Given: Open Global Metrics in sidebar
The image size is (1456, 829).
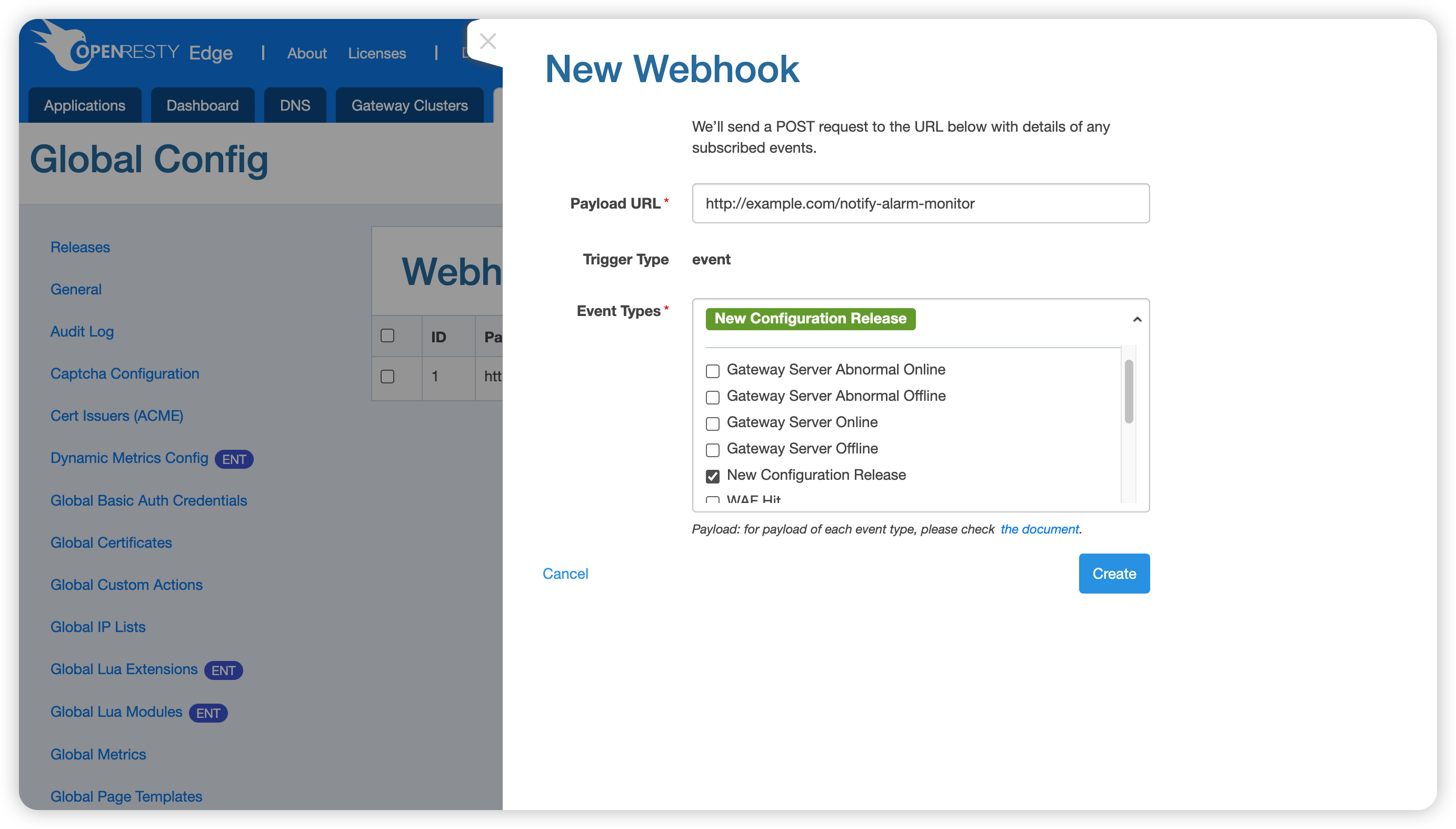Looking at the screenshot, I should (x=98, y=754).
